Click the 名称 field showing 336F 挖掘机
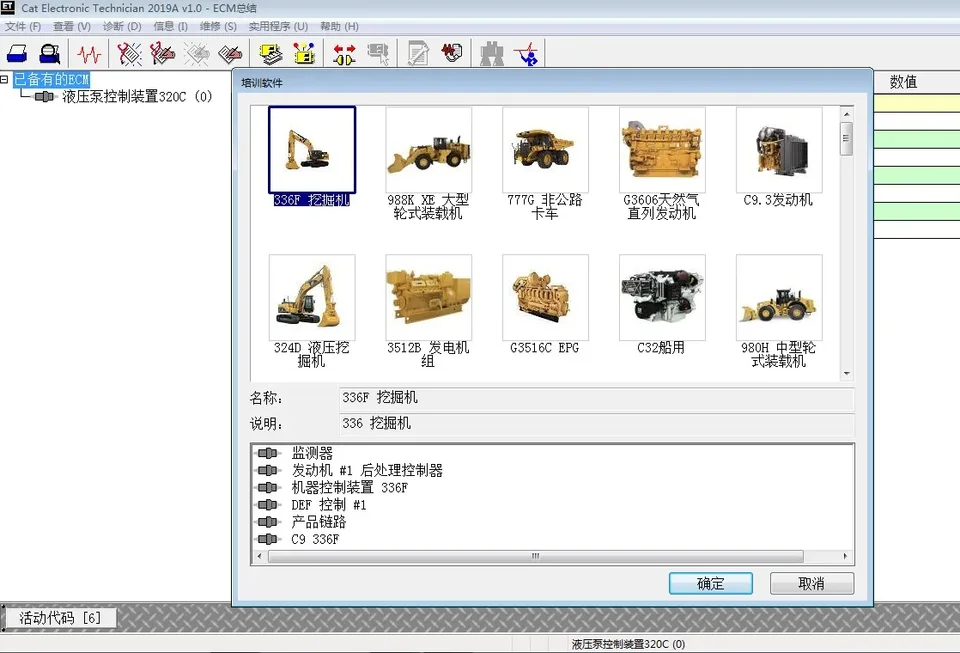The height and width of the screenshot is (653, 960). pos(596,398)
